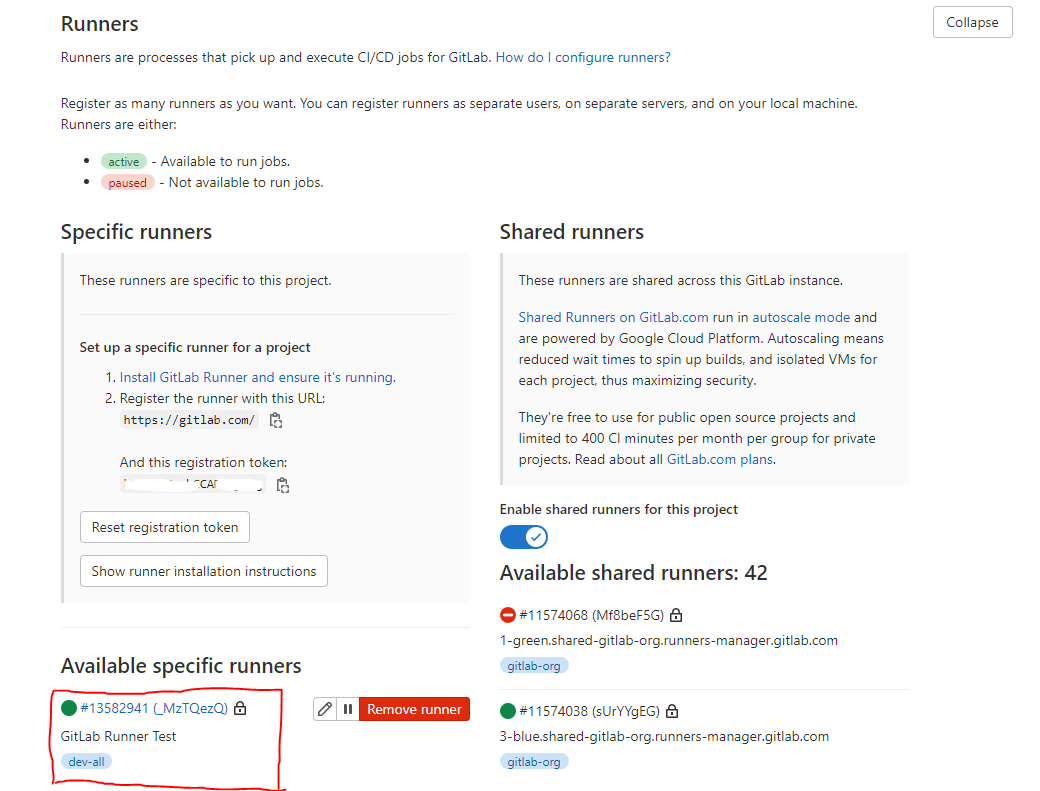Collapse the Runners section
1040x791 pixels.
[x=972, y=23]
